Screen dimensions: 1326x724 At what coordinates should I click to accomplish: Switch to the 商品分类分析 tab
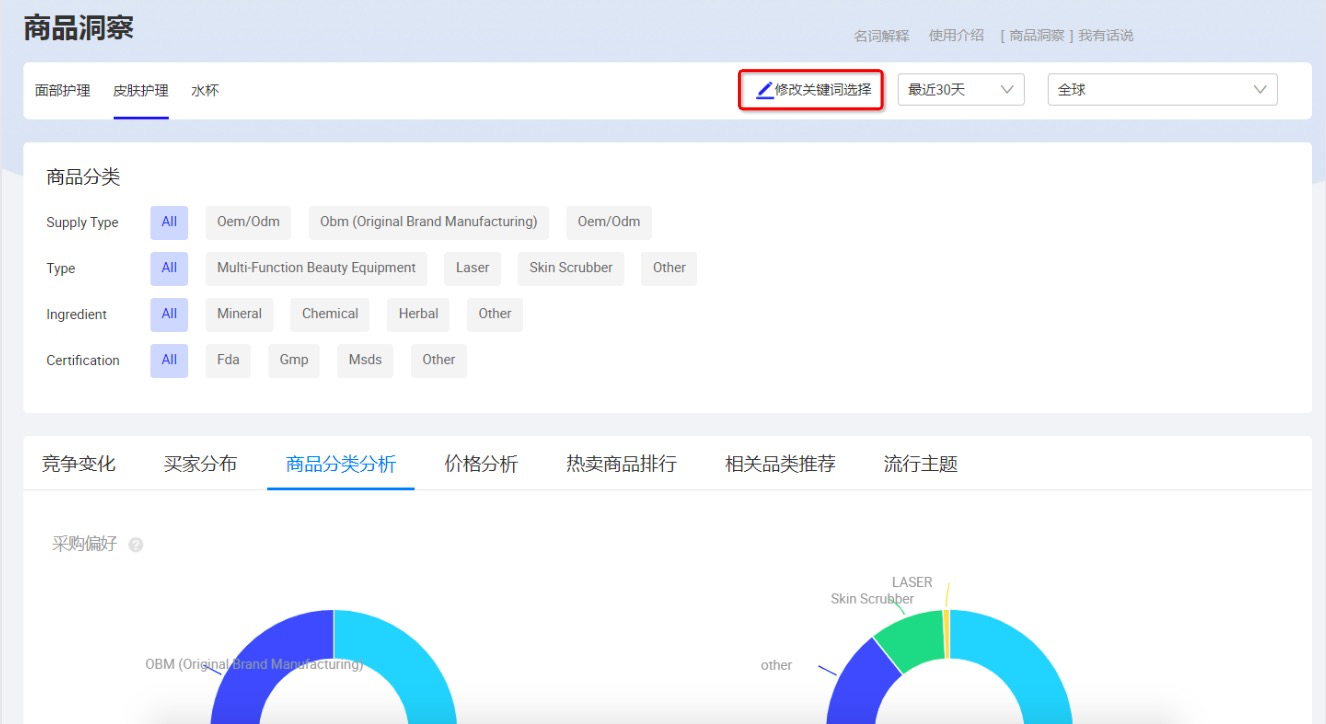(341, 464)
